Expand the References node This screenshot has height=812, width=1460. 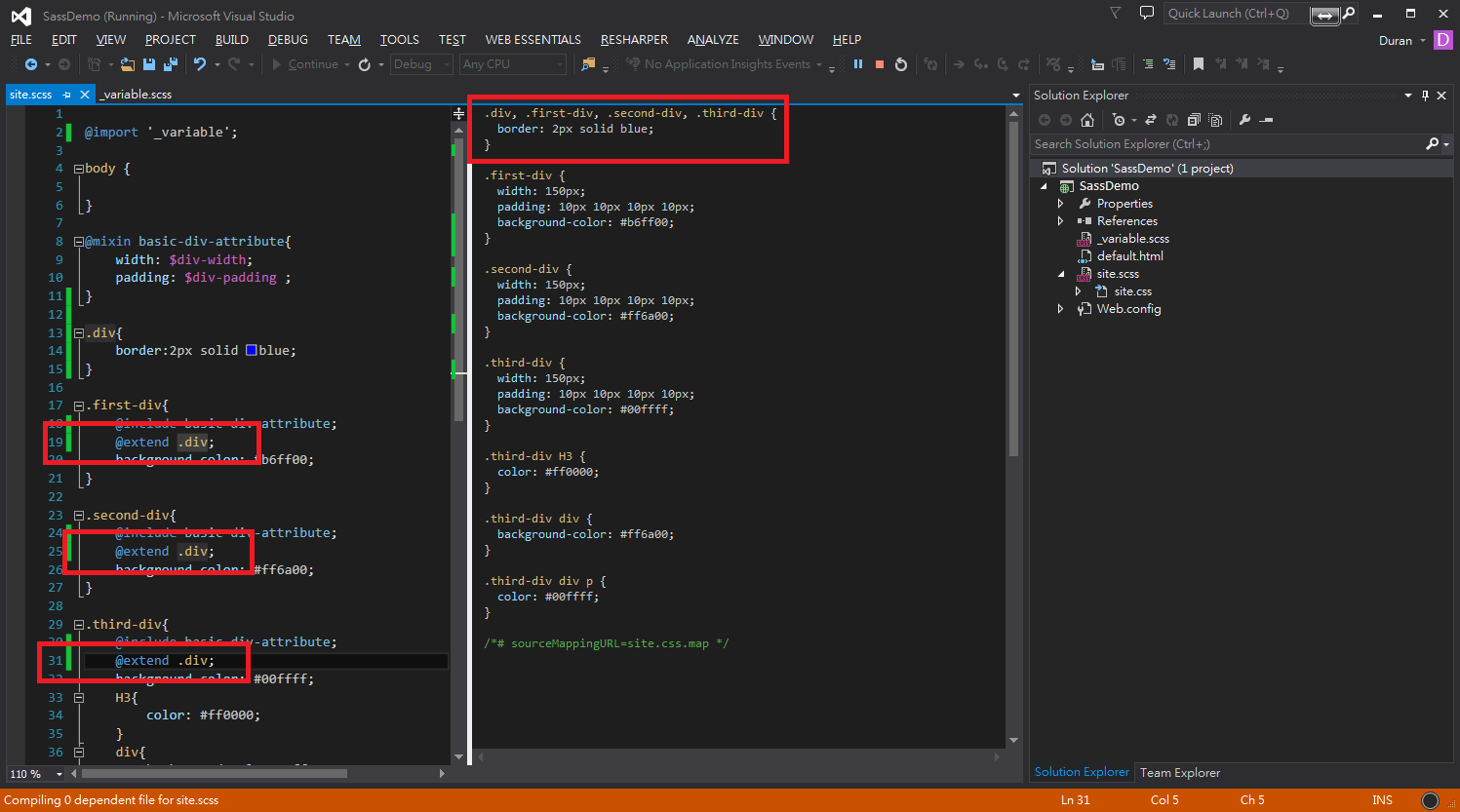click(1061, 221)
